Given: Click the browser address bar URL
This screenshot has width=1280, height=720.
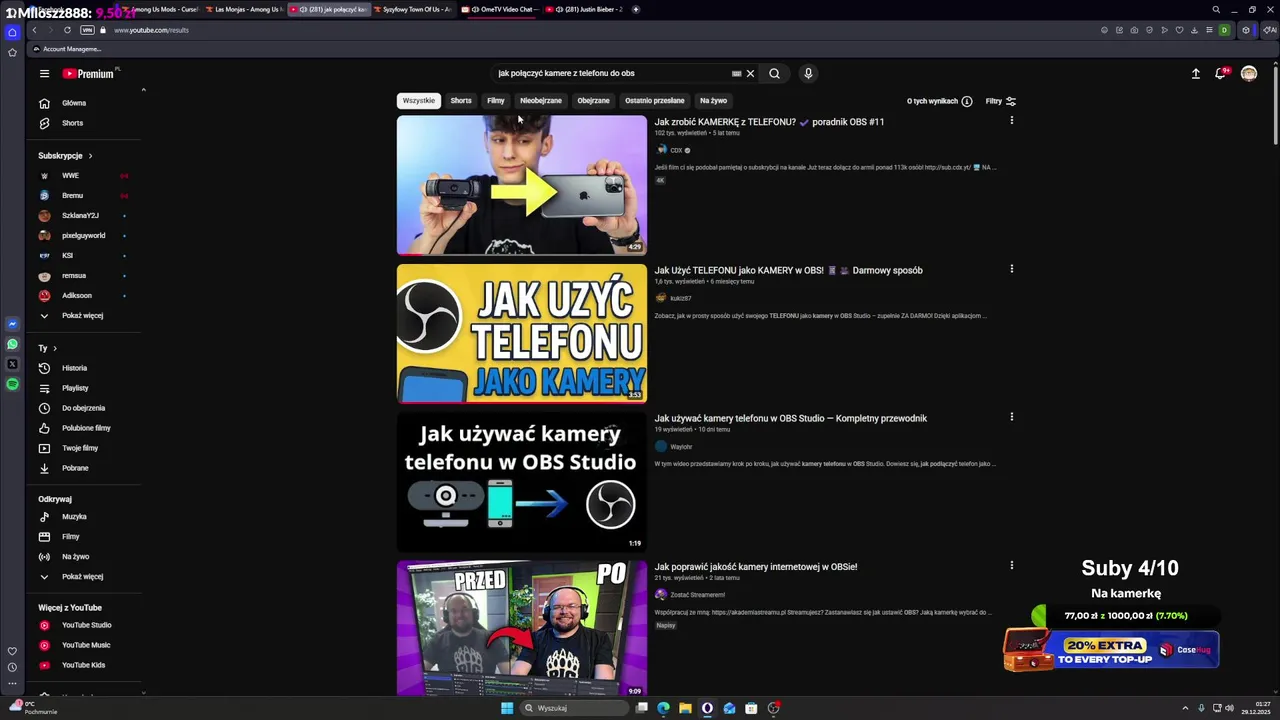Looking at the screenshot, I should (151, 30).
